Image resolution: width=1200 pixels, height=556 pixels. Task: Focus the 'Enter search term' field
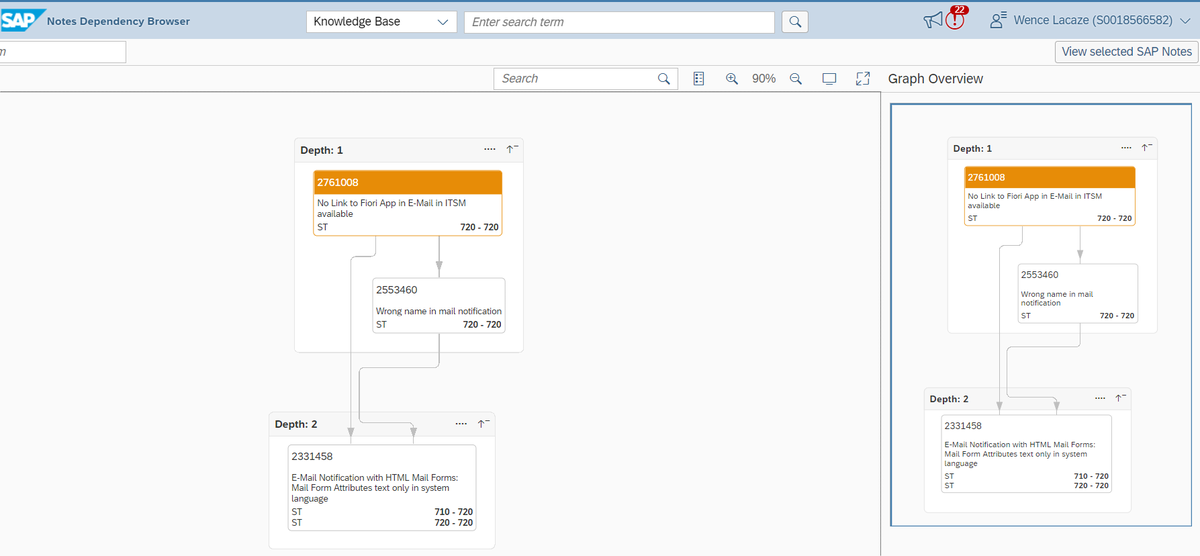click(x=619, y=22)
